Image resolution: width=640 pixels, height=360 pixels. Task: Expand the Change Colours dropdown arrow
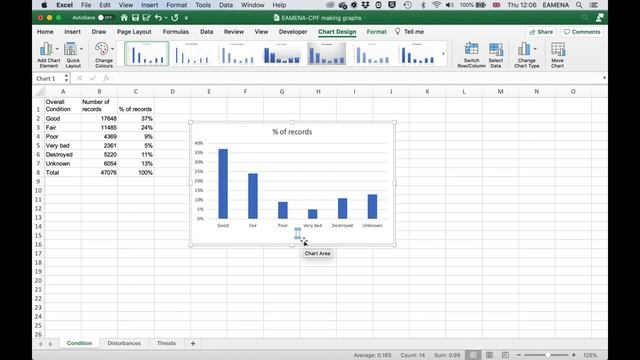click(112, 49)
